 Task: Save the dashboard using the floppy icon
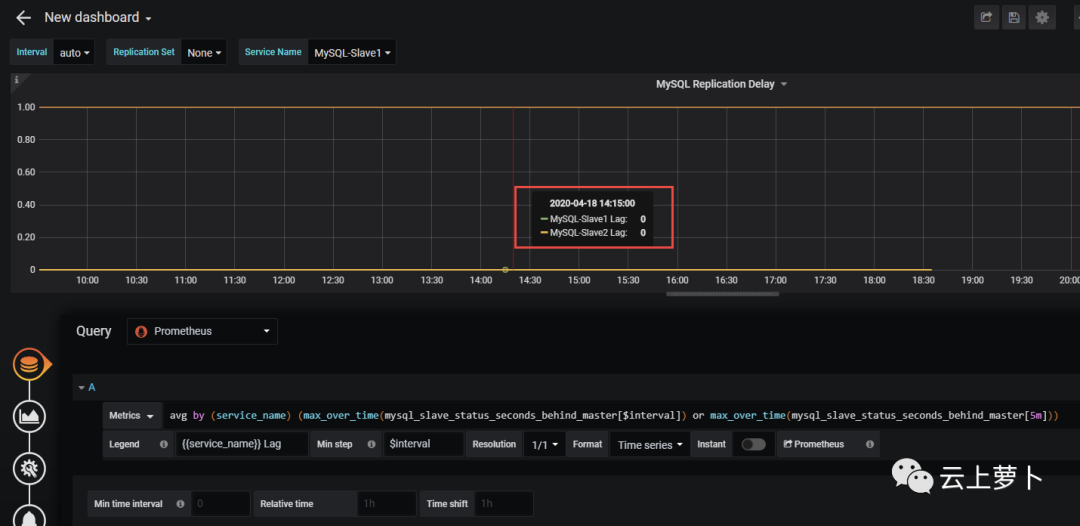coord(1014,18)
